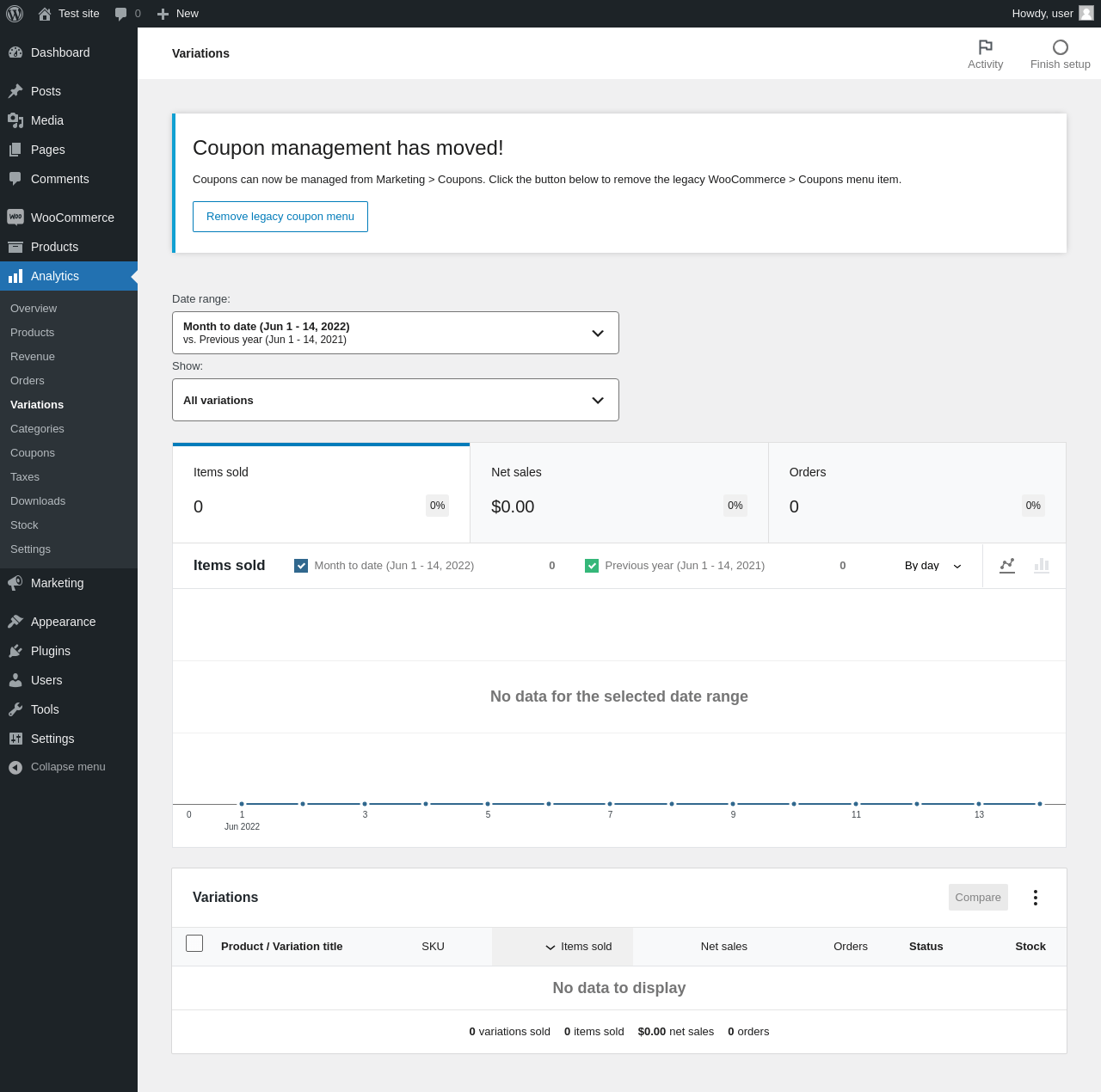Uncheck Previous year legend checkbox

[x=592, y=566]
